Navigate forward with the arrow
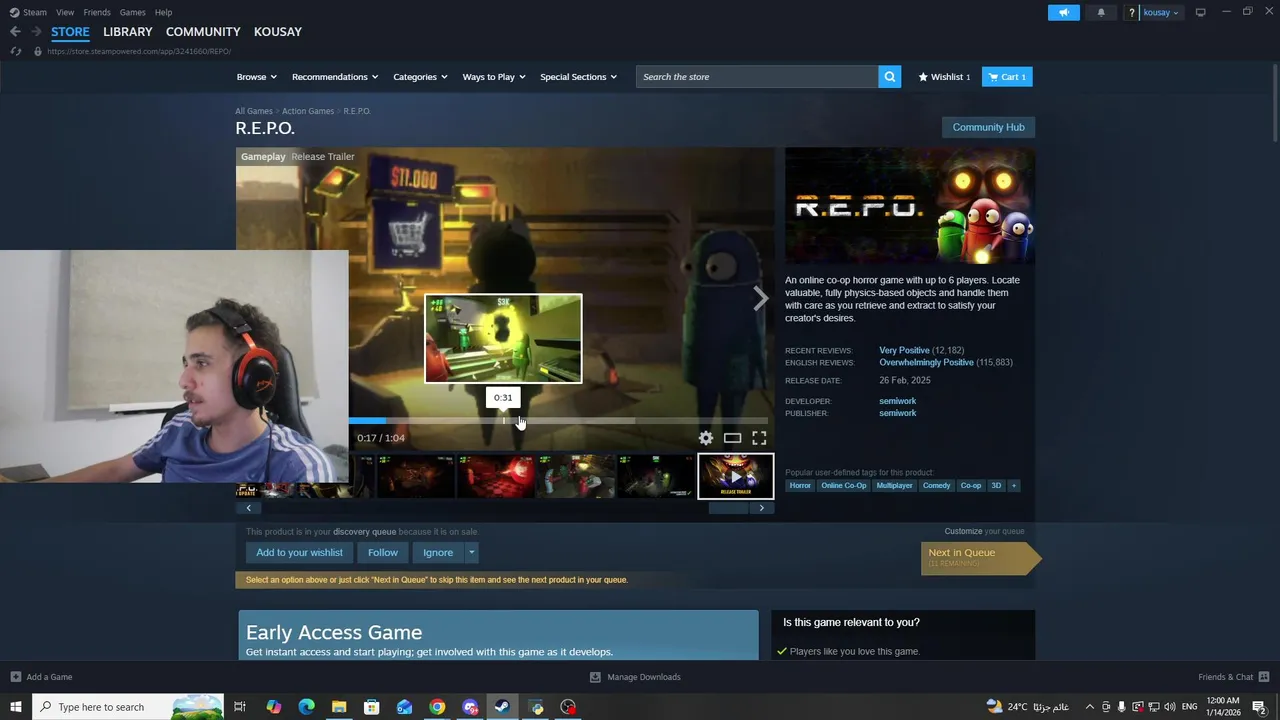Screen dimensions: 1280x720 pos(36,32)
